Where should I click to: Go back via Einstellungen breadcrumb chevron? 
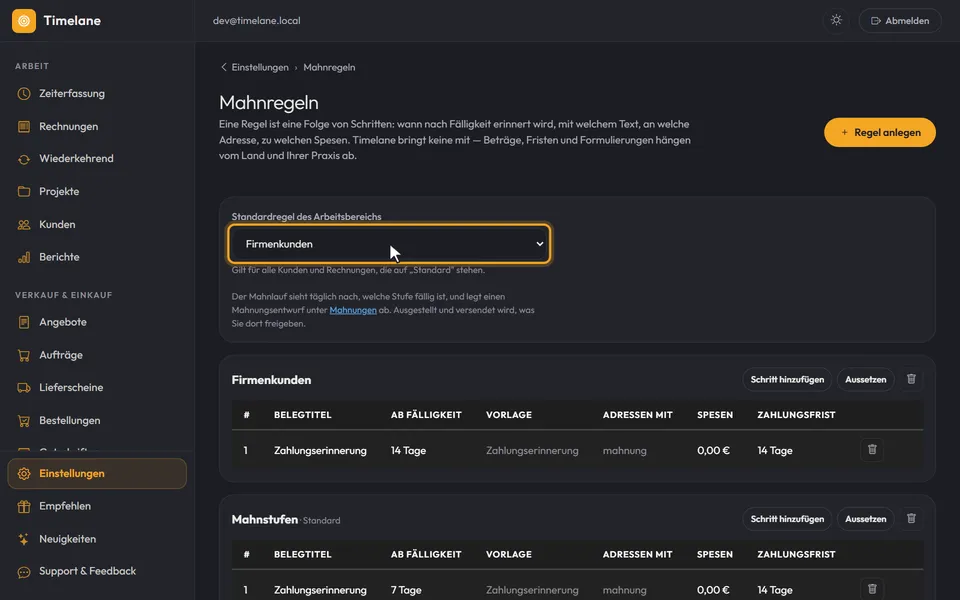coord(223,67)
